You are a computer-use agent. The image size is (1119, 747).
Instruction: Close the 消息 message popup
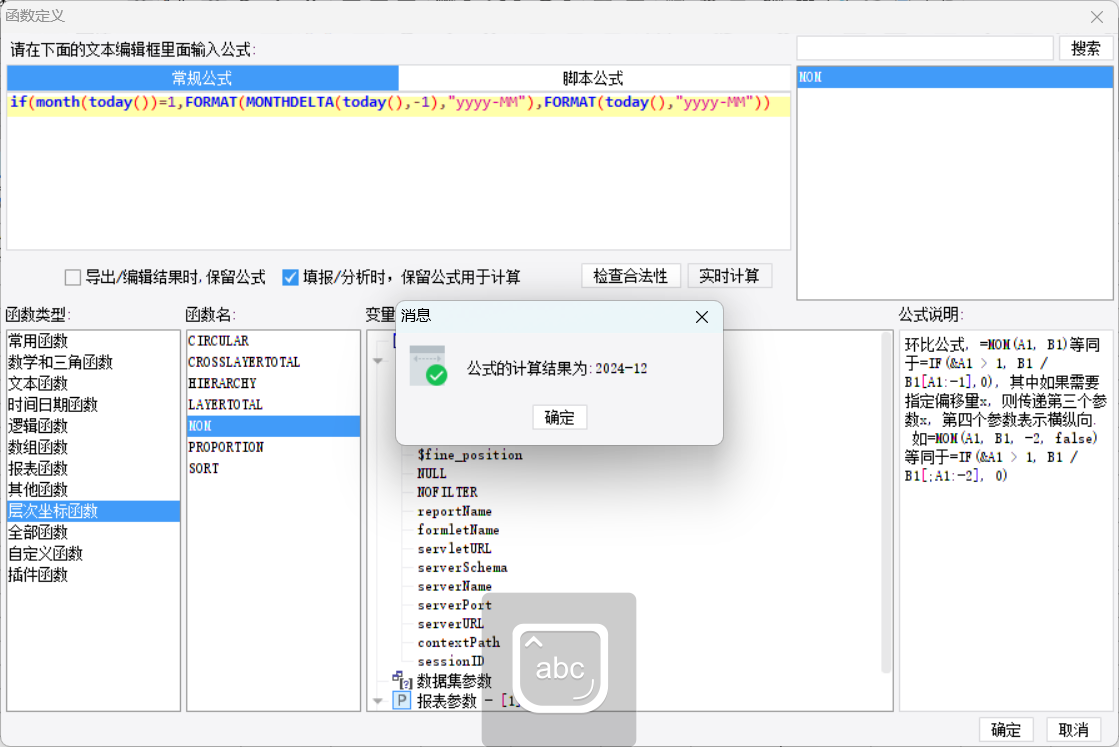pos(701,317)
